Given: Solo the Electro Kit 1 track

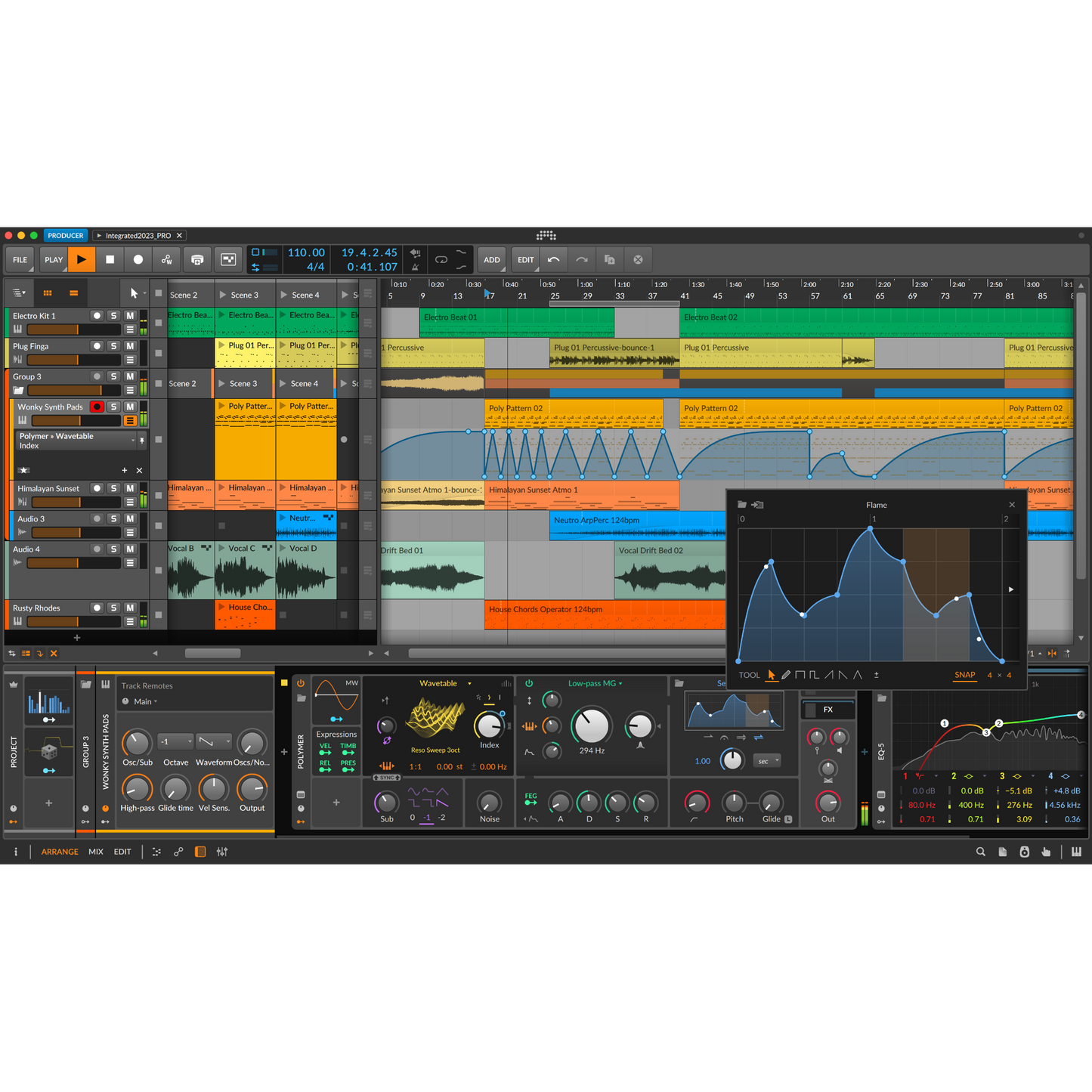Looking at the screenshot, I should pyautogui.click(x=113, y=315).
